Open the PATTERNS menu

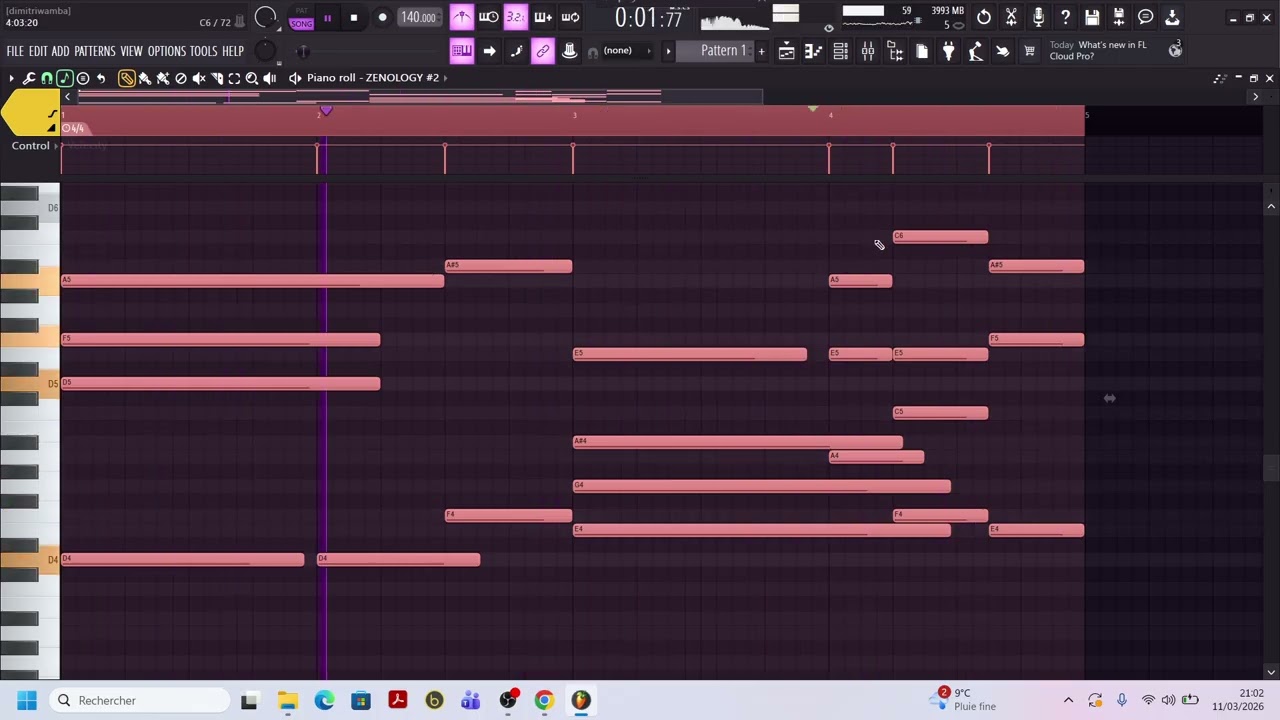[95, 51]
